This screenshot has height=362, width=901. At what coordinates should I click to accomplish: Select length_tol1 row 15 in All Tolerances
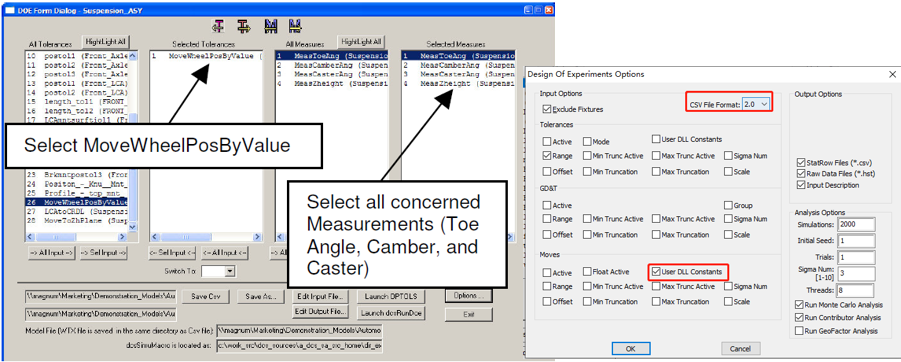coord(77,101)
